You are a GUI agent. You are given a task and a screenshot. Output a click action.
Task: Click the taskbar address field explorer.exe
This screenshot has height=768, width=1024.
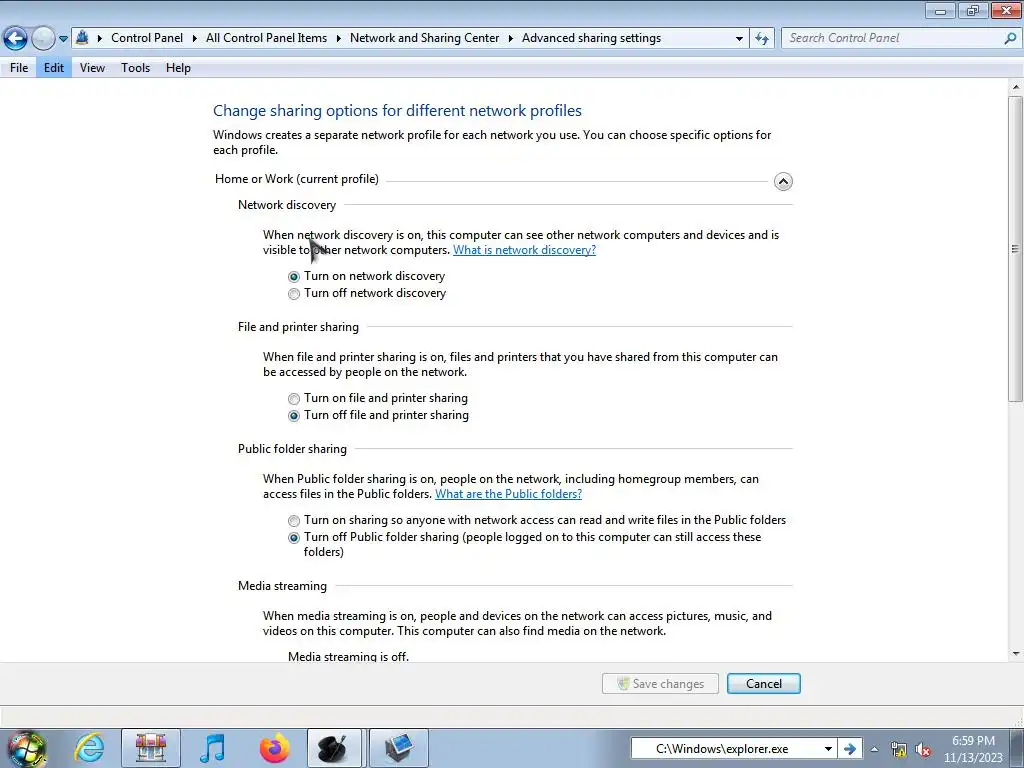724,749
